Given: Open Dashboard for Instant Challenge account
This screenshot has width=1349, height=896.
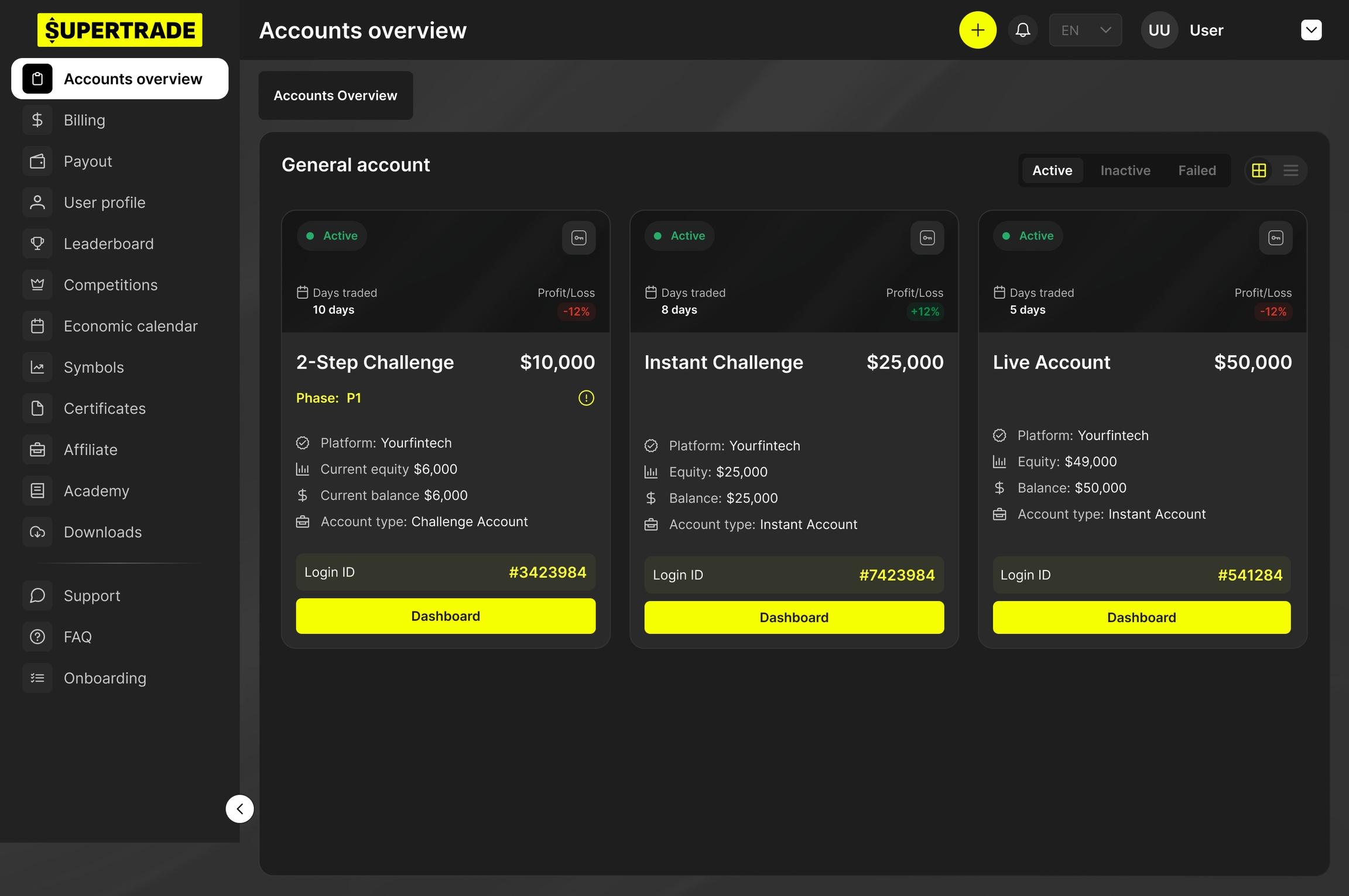Looking at the screenshot, I should pos(793,617).
